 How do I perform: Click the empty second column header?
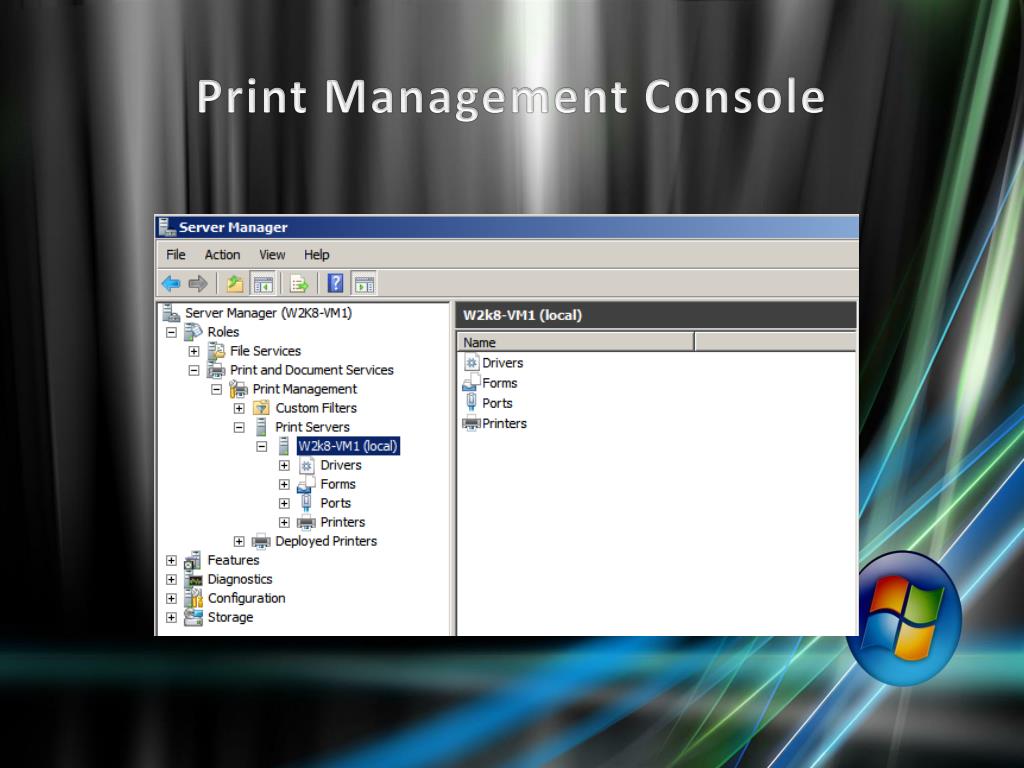(775, 342)
